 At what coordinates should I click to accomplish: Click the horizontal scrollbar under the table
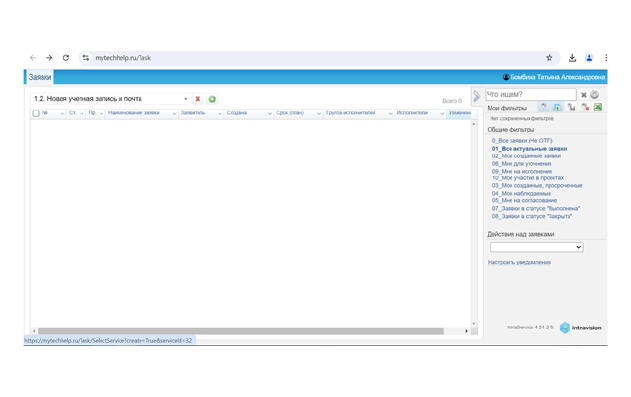[x=241, y=331]
